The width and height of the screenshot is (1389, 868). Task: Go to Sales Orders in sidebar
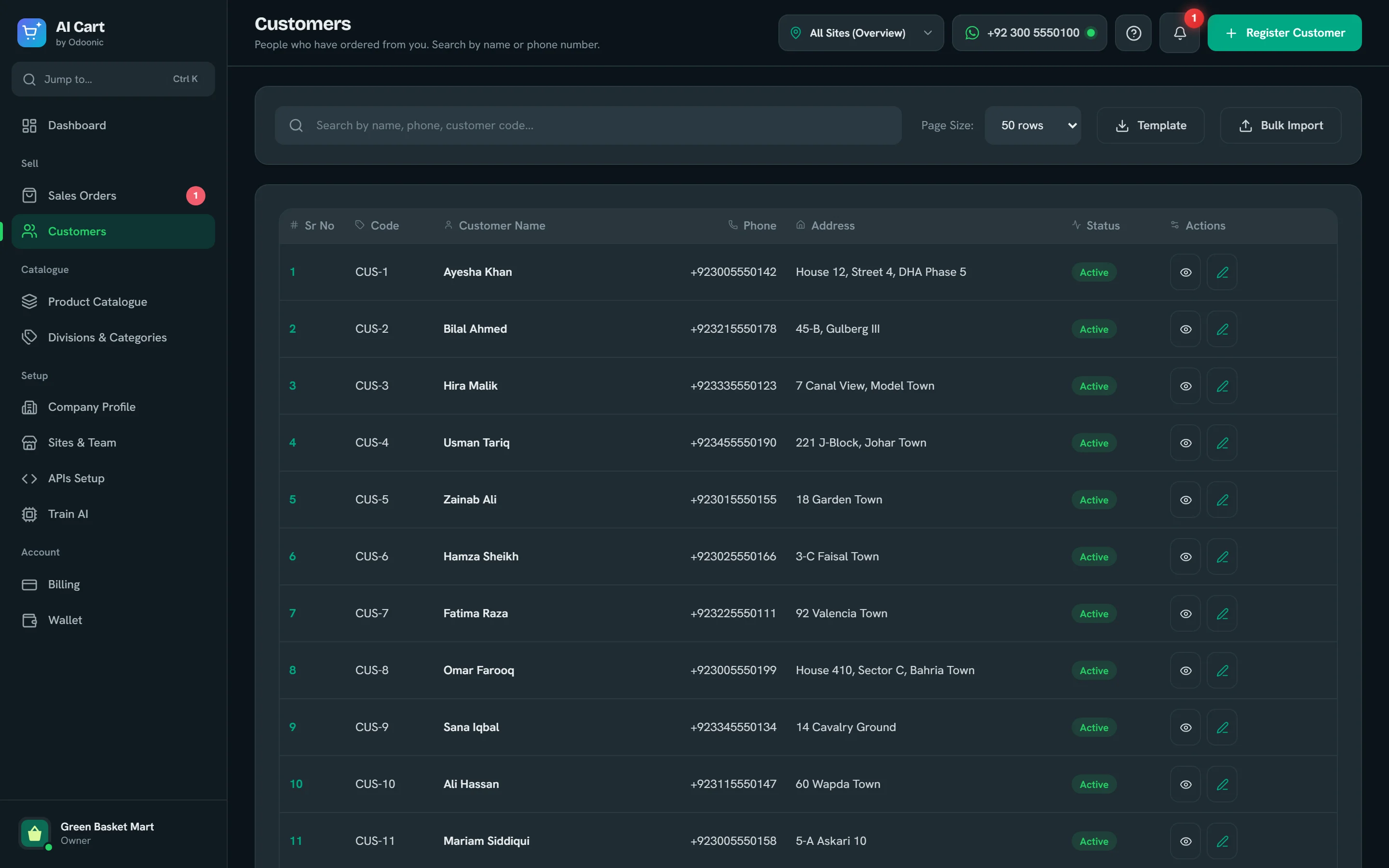click(113, 196)
